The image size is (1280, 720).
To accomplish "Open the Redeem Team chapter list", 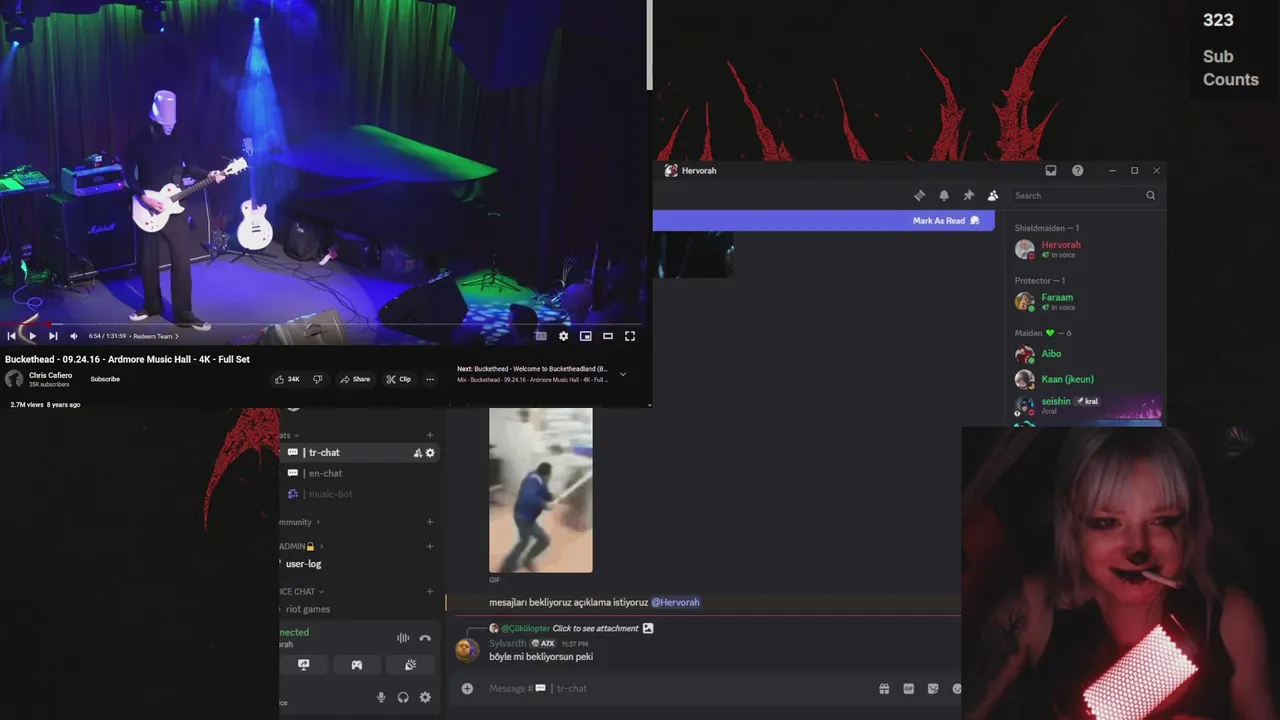I will [156, 336].
